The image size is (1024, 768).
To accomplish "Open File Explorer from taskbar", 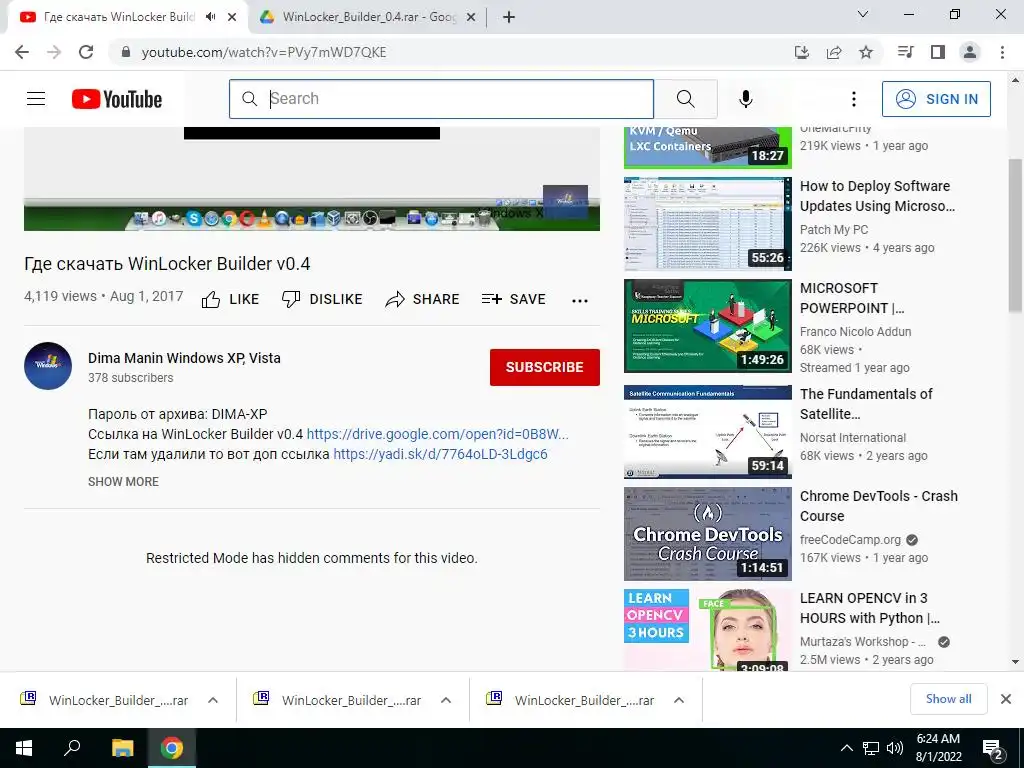I will pos(122,748).
